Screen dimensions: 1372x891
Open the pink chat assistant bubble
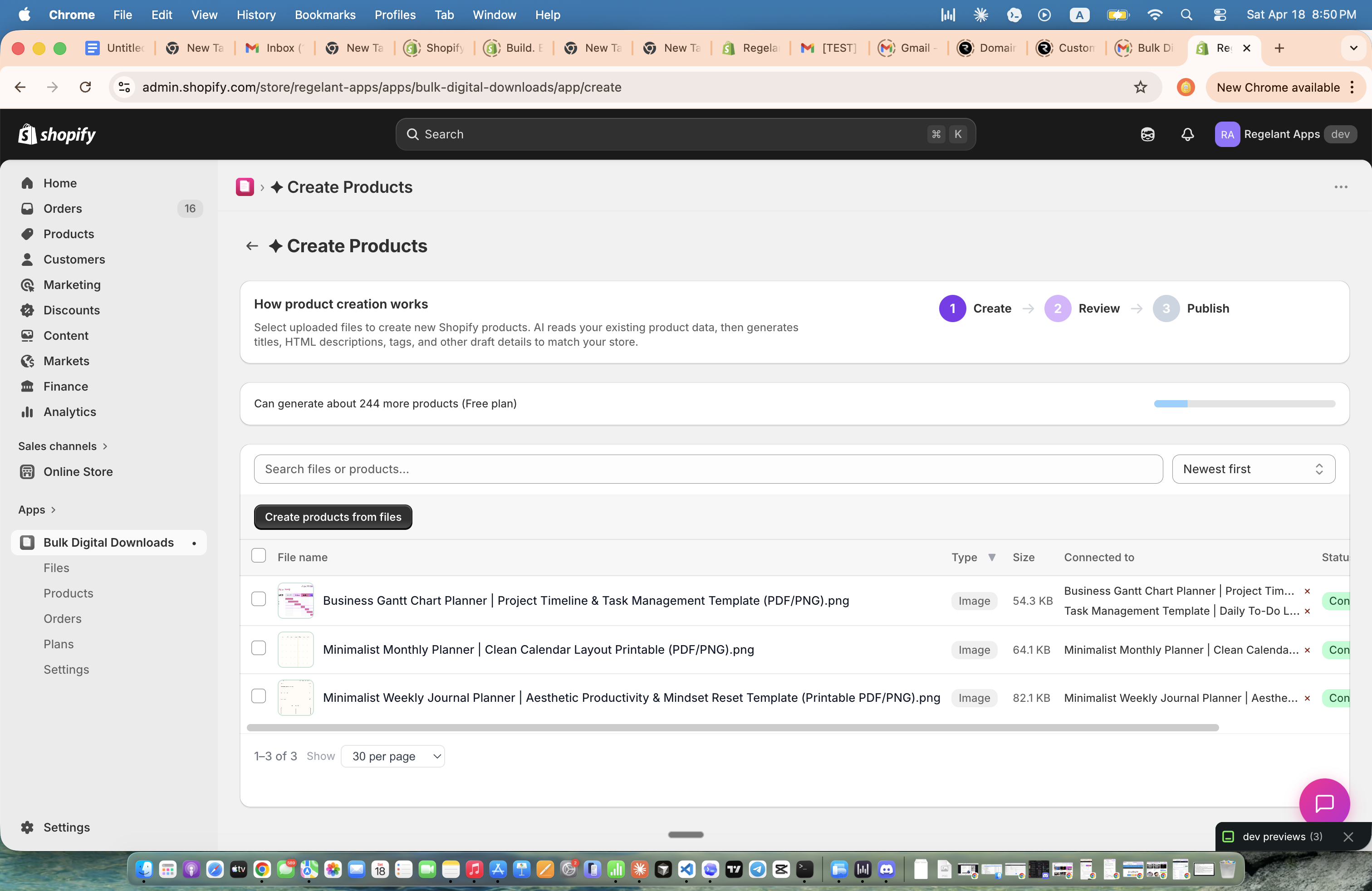click(x=1324, y=802)
